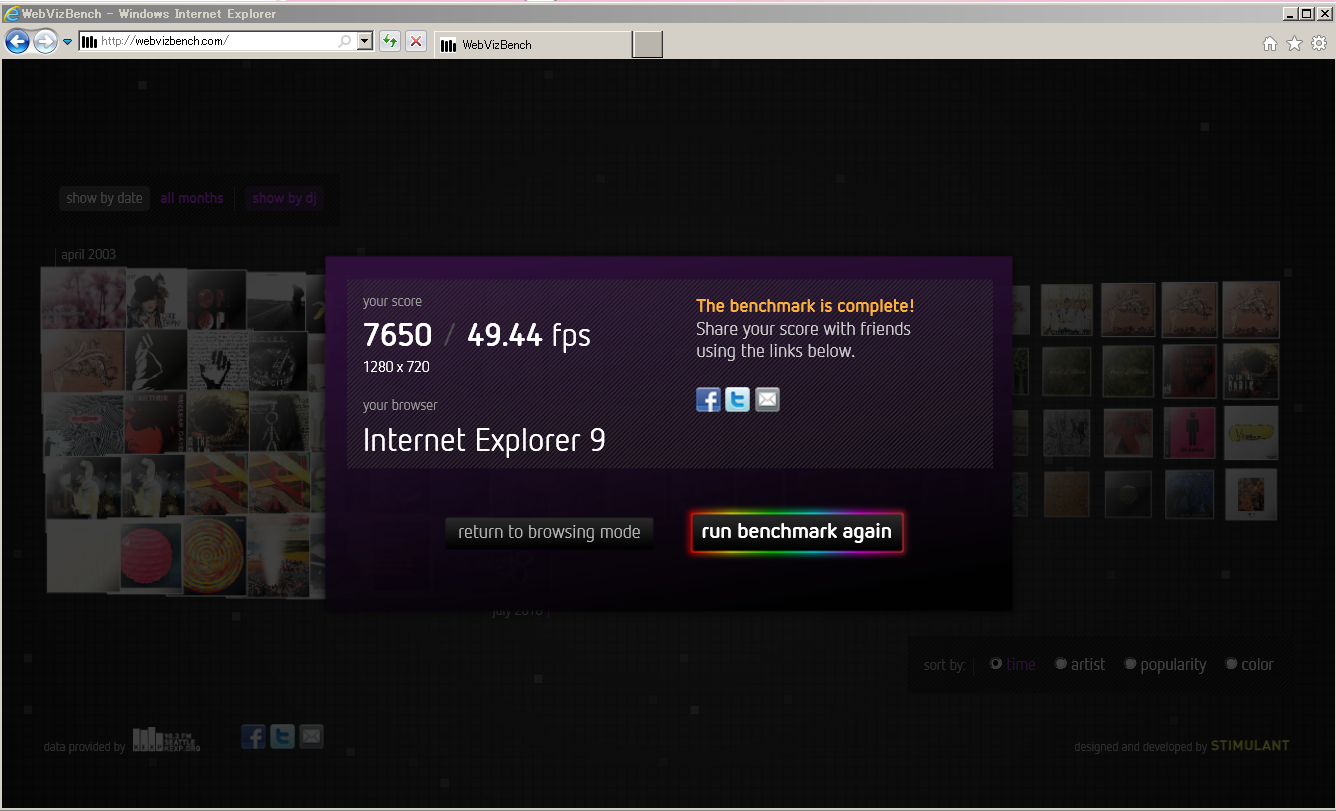Click the Facebook icon in the page footer
This screenshot has width=1336, height=811.
(253, 737)
